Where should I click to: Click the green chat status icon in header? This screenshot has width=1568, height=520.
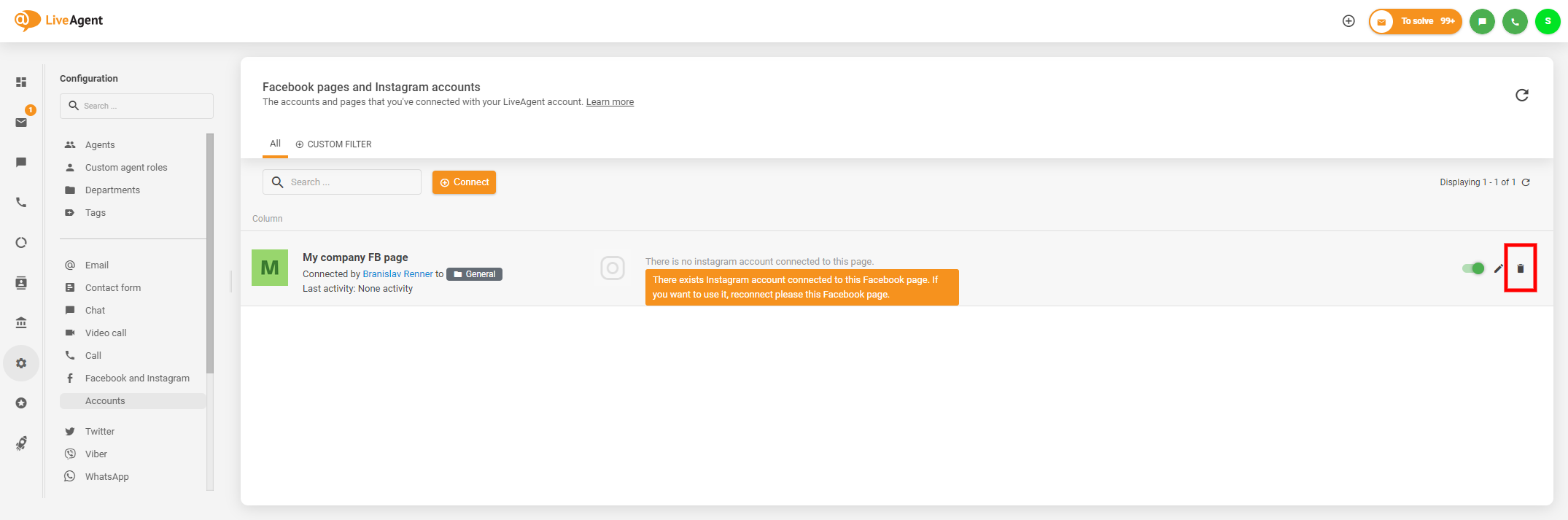click(1482, 21)
